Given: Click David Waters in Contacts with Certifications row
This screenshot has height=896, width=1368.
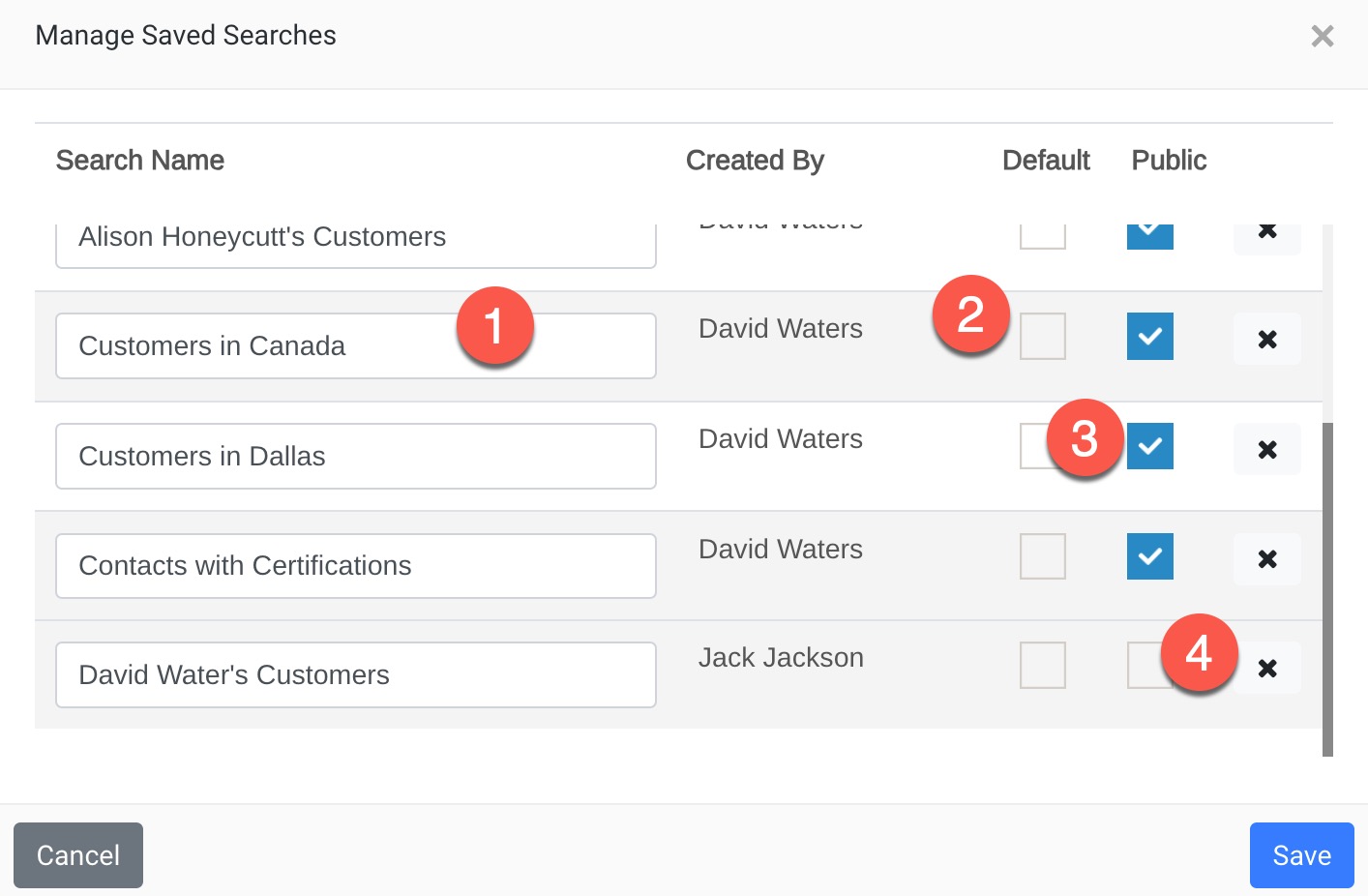Looking at the screenshot, I should (781, 550).
